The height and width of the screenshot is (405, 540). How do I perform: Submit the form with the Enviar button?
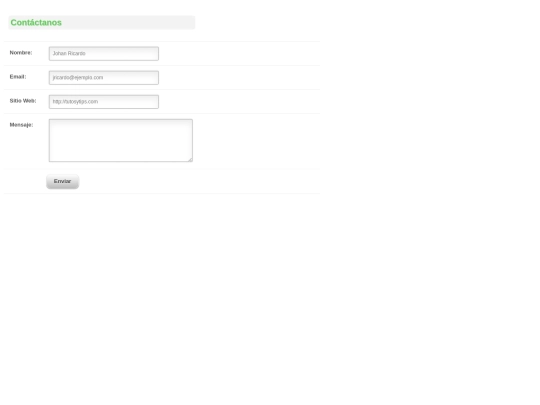point(63,181)
